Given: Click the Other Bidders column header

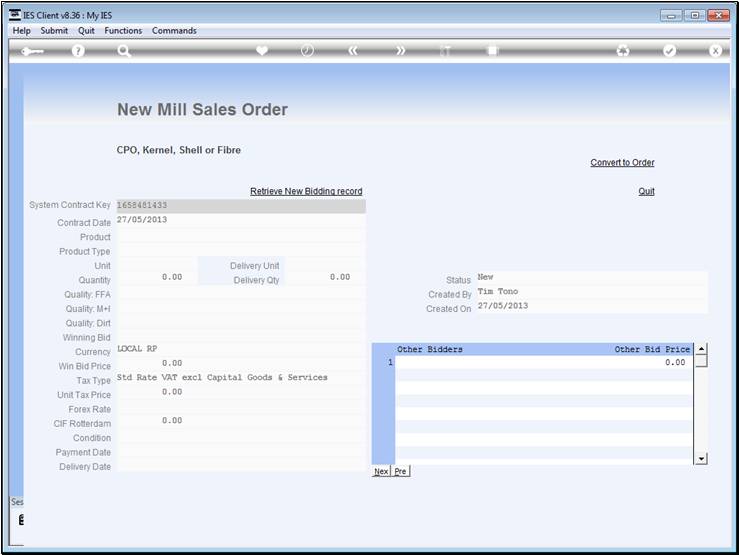Looking at the screenshot, I should tap(430, 349).
